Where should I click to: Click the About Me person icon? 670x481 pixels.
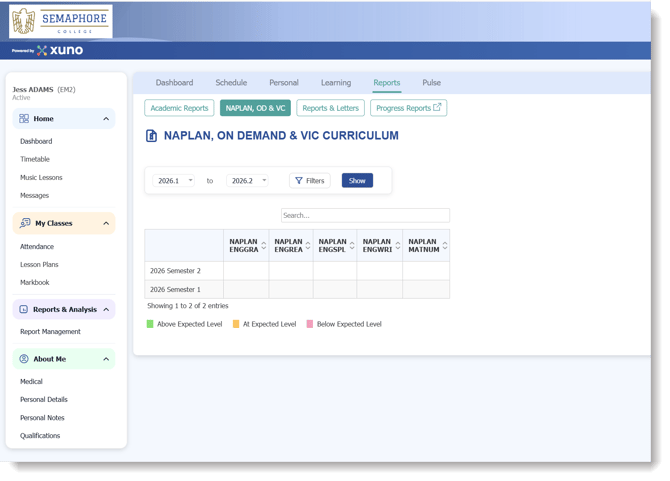click(x=24, y=359)
